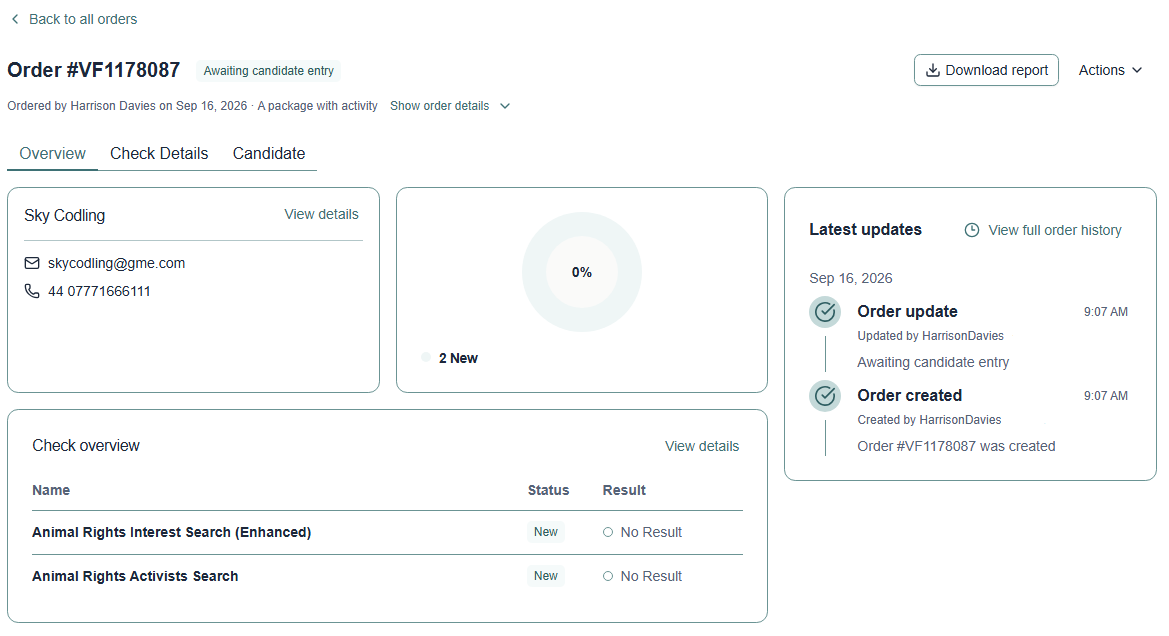
Task: Click Order #VF1178087 was created text
Action: coord(957,447)
